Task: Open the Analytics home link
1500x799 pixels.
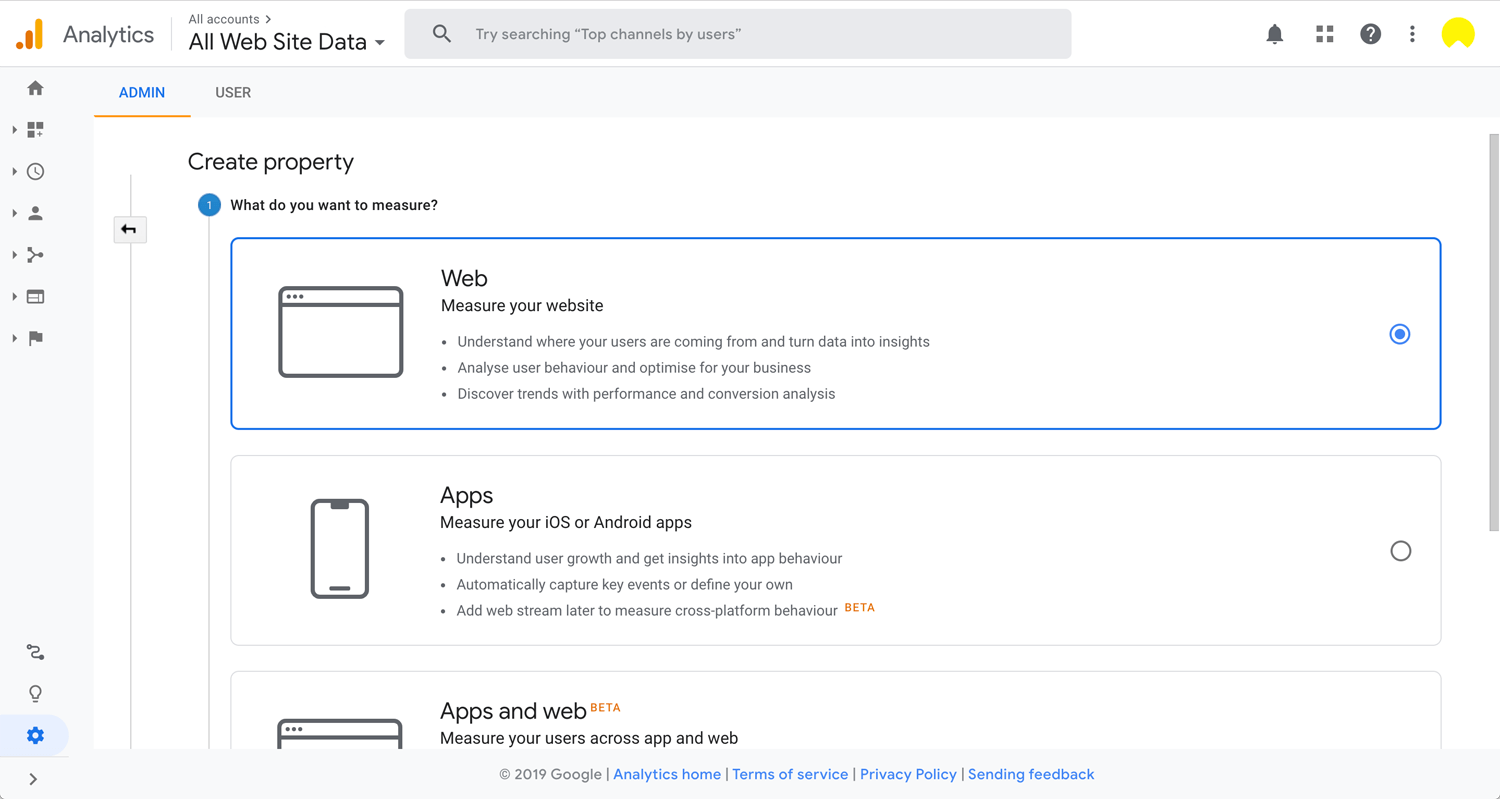Action: [667, 774]
